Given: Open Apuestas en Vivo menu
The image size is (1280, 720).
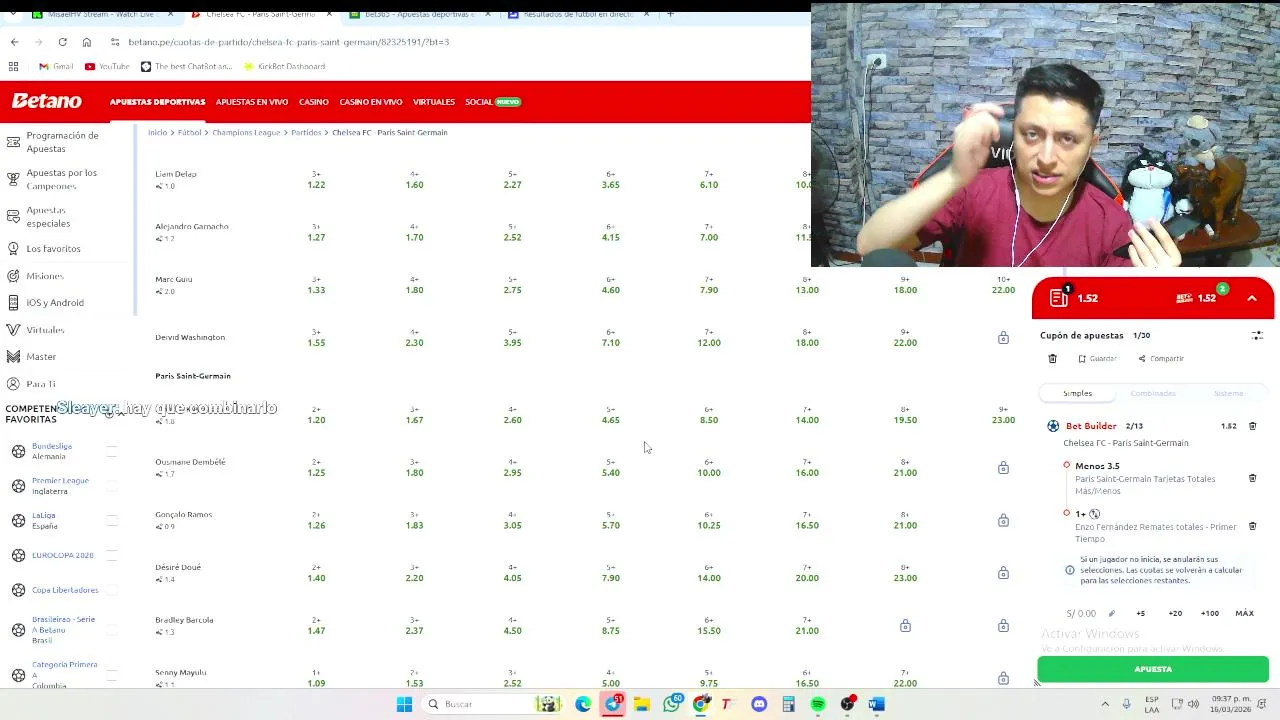Looking at the screenshot, I should pyautogui.click(x=252, y=102).
